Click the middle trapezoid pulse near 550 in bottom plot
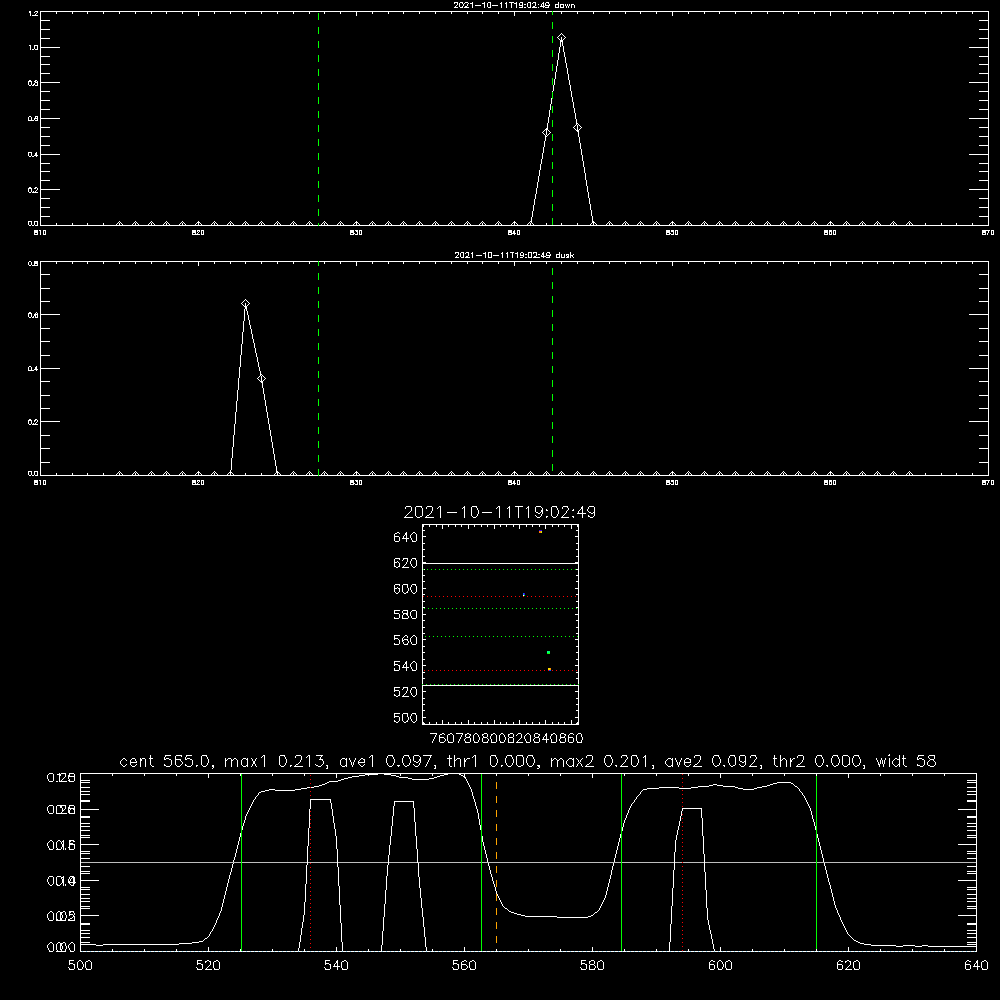Image resolution: width=1000 pixels, height=1000 pixels. click(404, 874)
